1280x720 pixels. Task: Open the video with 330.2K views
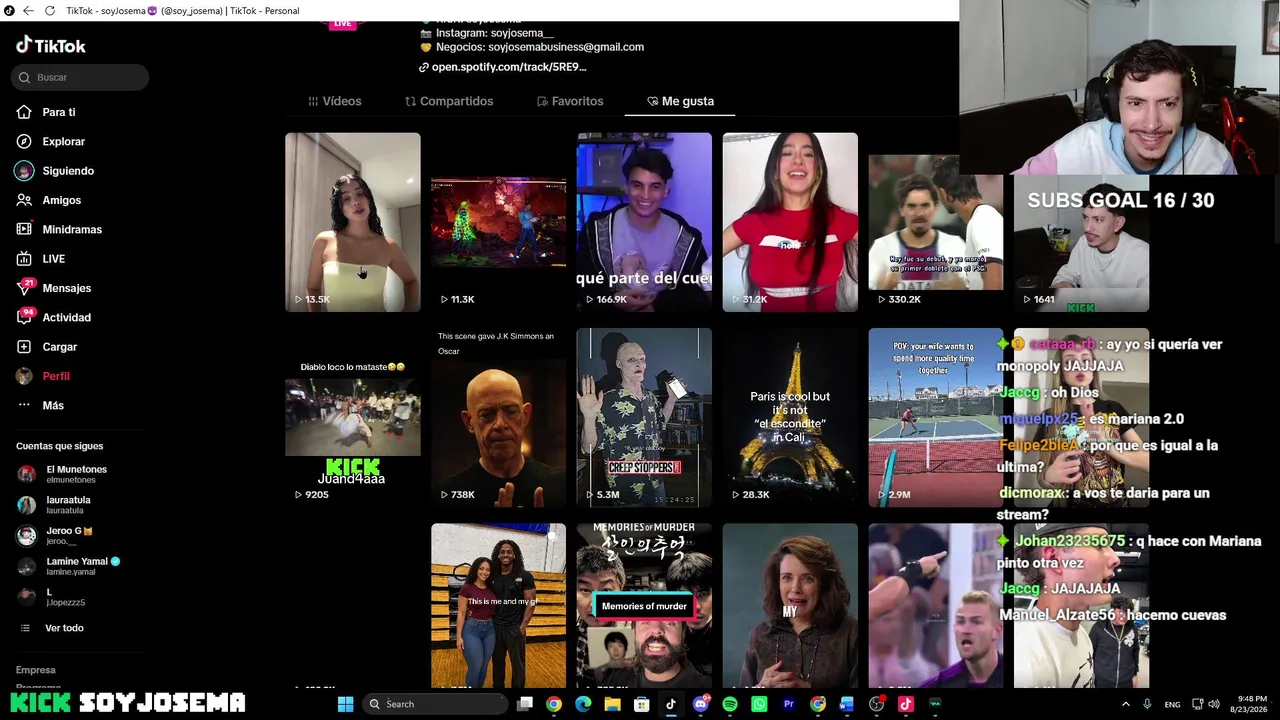[x=936, y=222]
